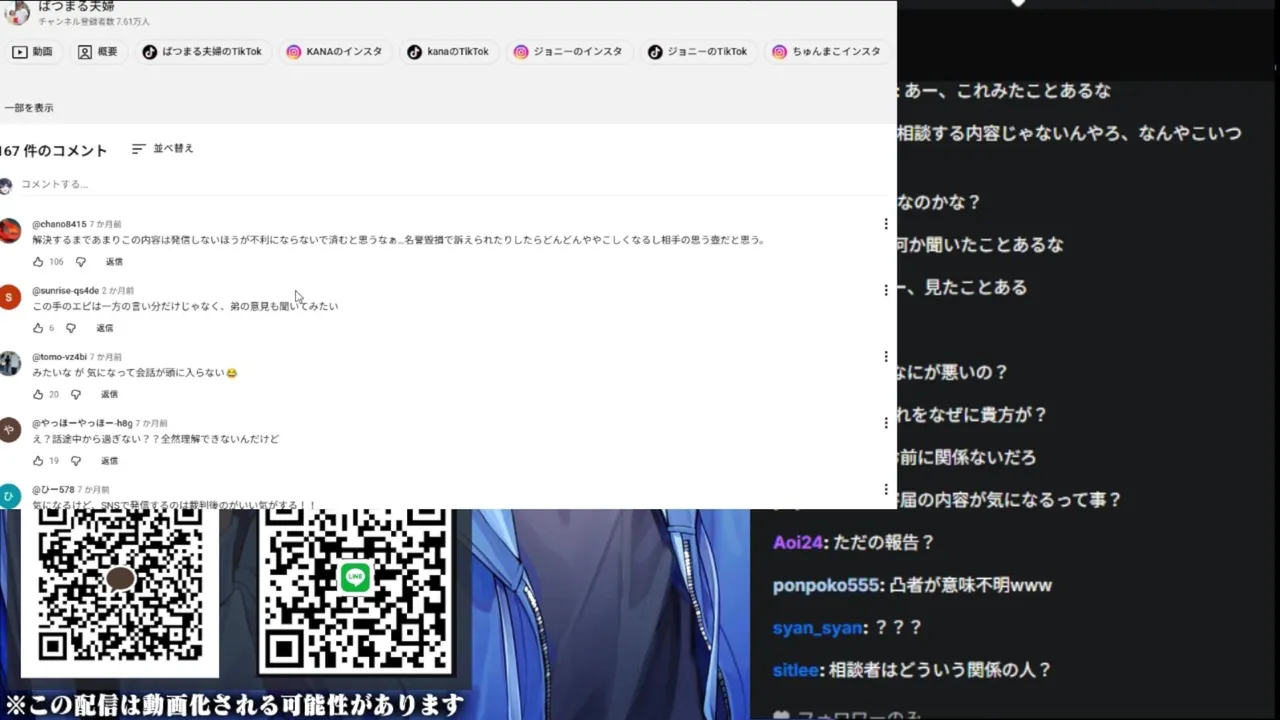Image resolution: width=1280 pixels, height=720 pixels.
Task: Click chat message 何か聞いたことあるな
Action: [x=981, y=245]
